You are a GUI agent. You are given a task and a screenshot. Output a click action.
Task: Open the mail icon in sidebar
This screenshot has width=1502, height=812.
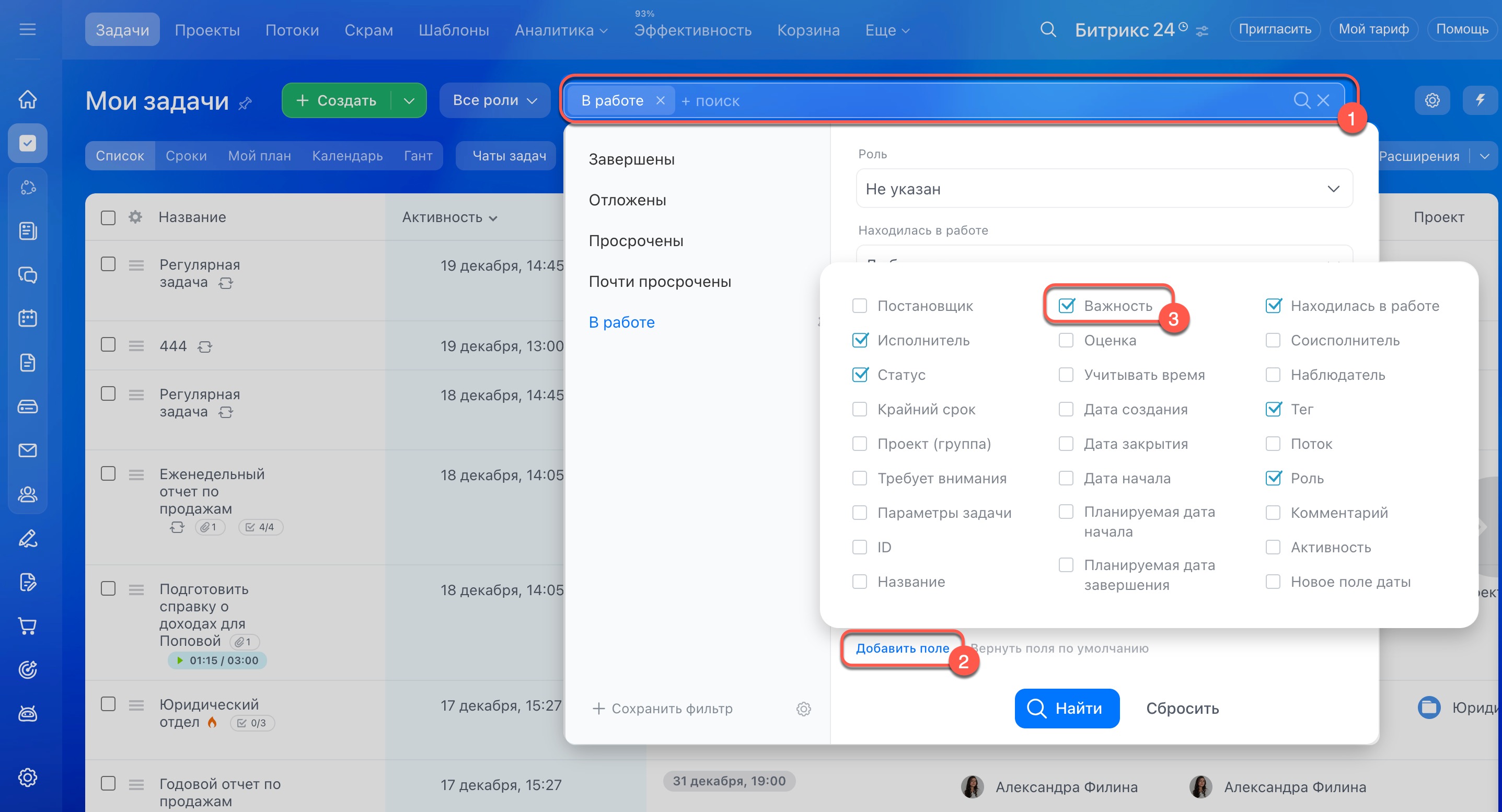[x=27, y=450]
